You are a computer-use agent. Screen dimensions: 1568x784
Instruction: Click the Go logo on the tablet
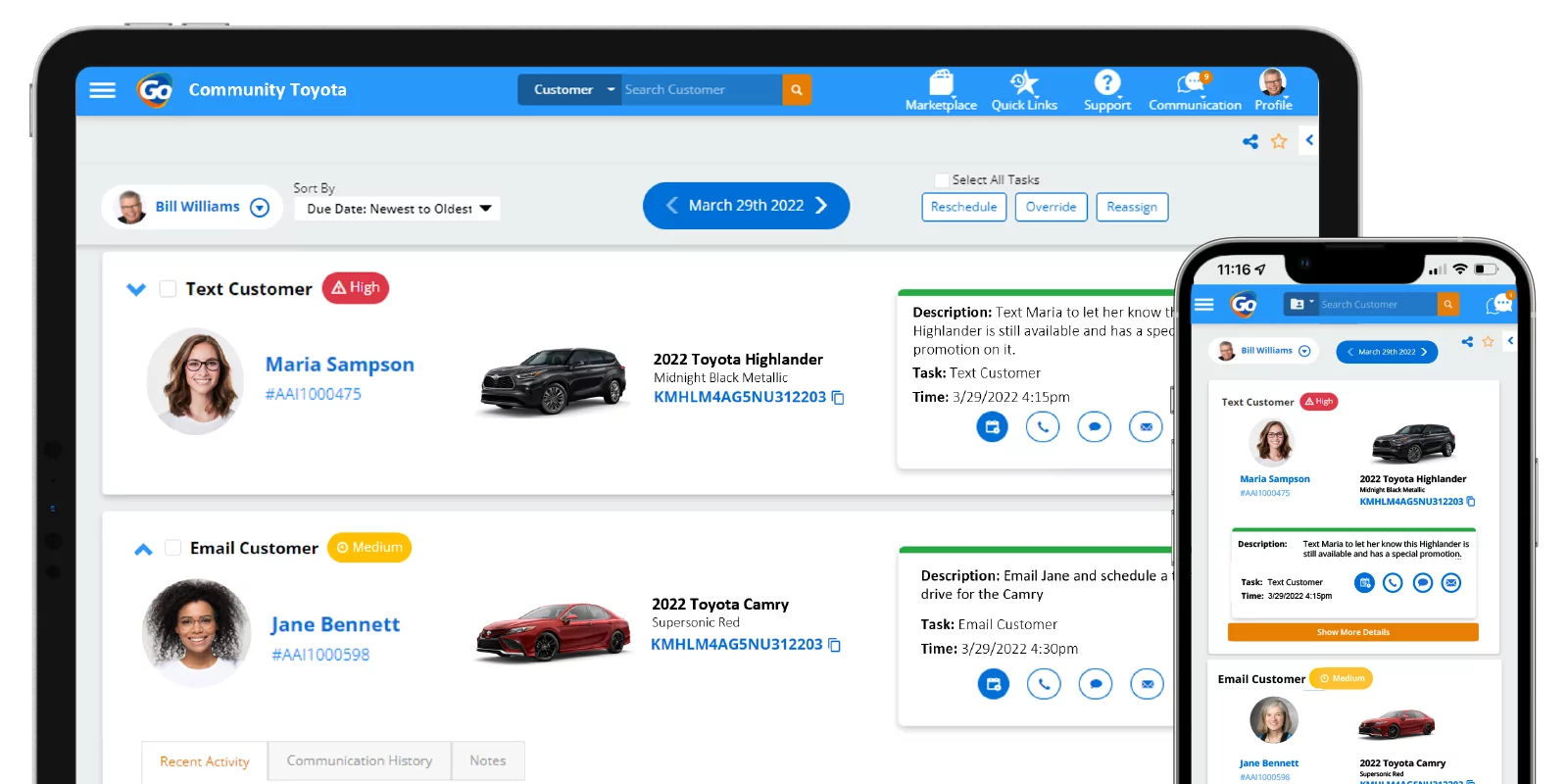point(155,90)
